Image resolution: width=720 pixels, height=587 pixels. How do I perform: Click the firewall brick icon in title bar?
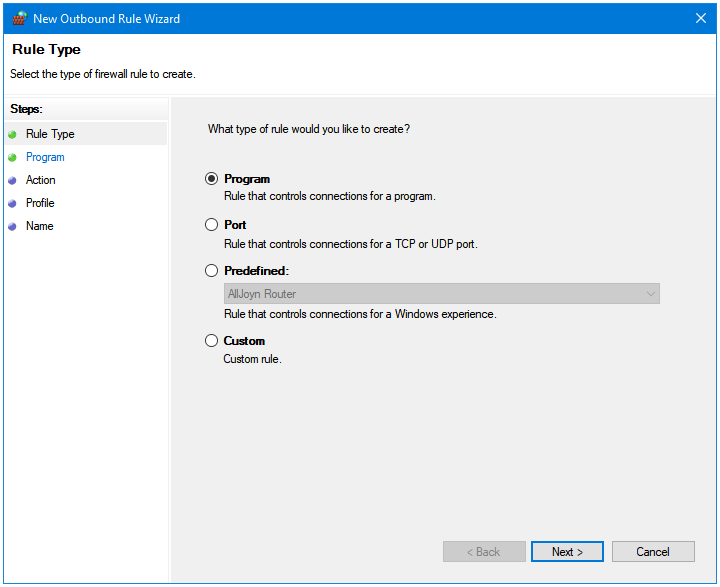click(x=19, y=18)
